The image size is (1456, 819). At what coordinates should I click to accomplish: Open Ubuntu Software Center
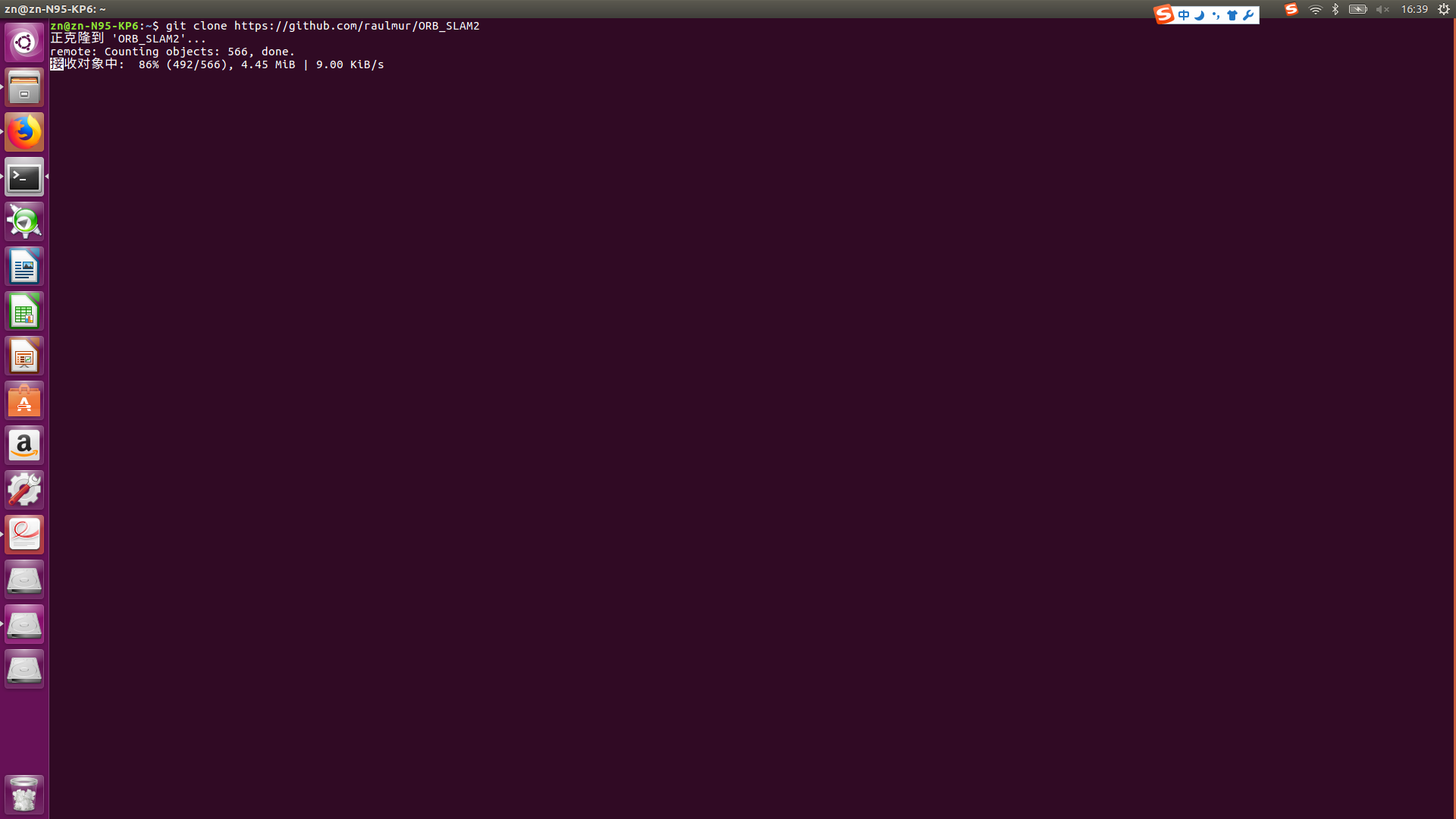(24, 400)
